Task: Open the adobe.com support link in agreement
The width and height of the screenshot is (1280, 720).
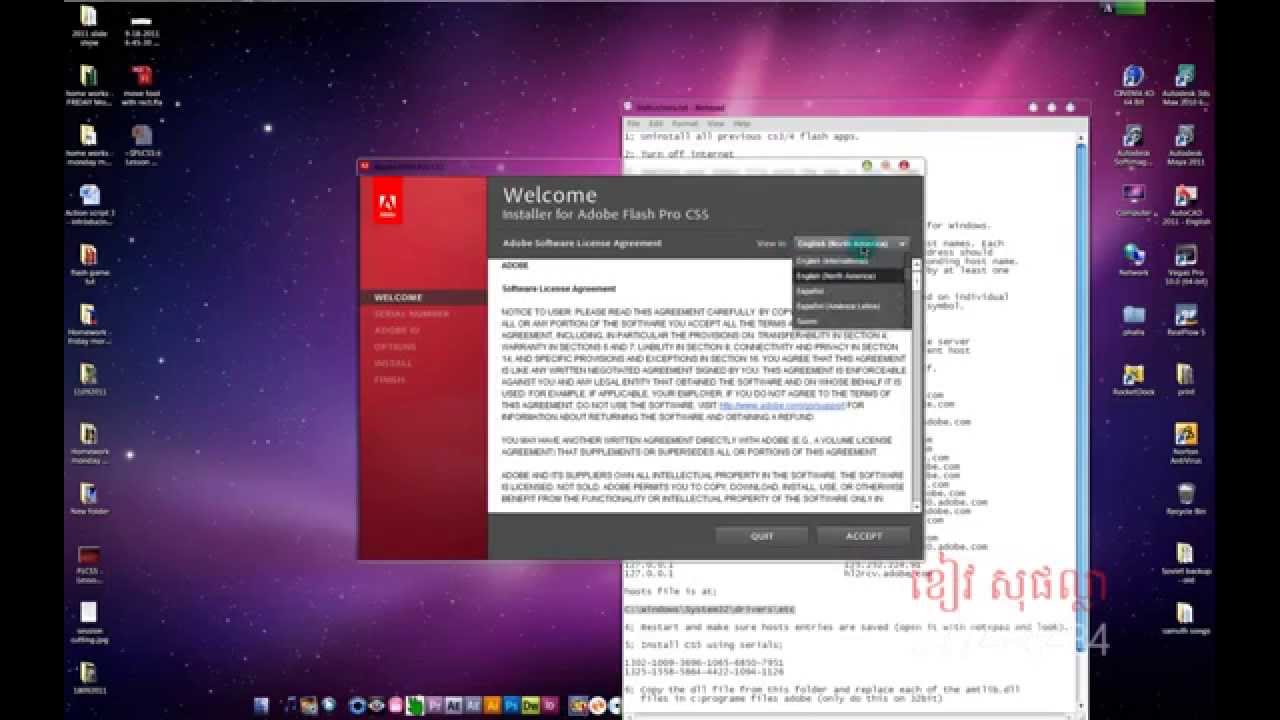Action: click(x=782, y=406)
